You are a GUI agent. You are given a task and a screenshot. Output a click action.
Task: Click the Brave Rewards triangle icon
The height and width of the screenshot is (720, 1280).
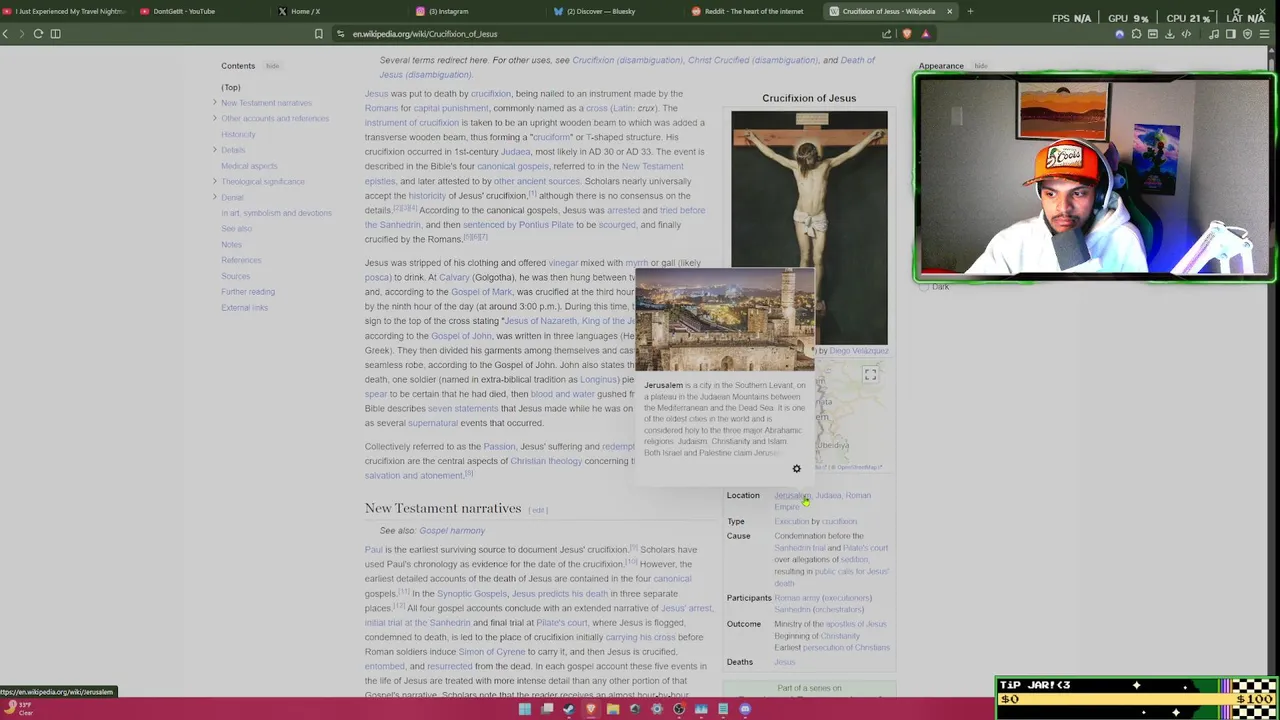pyautogui.click(x=925, y=34)
